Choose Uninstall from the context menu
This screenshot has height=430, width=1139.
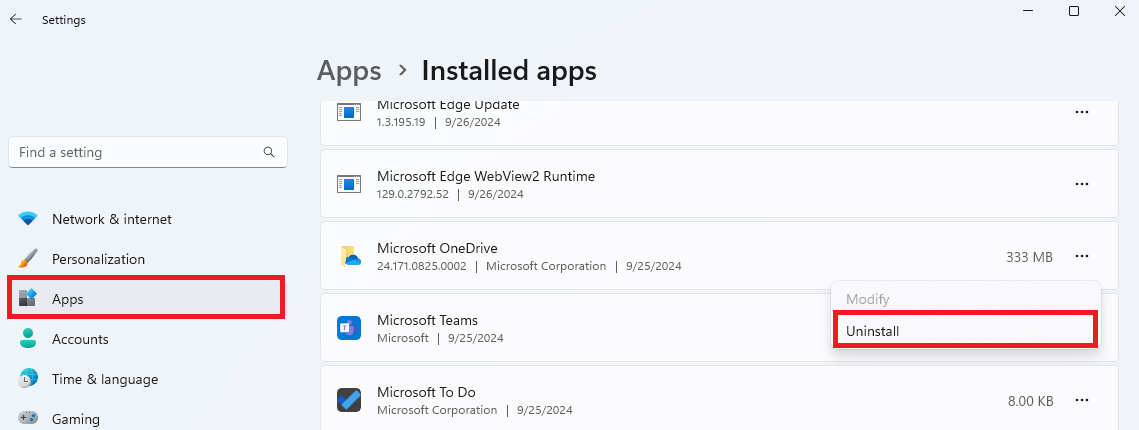965,330
